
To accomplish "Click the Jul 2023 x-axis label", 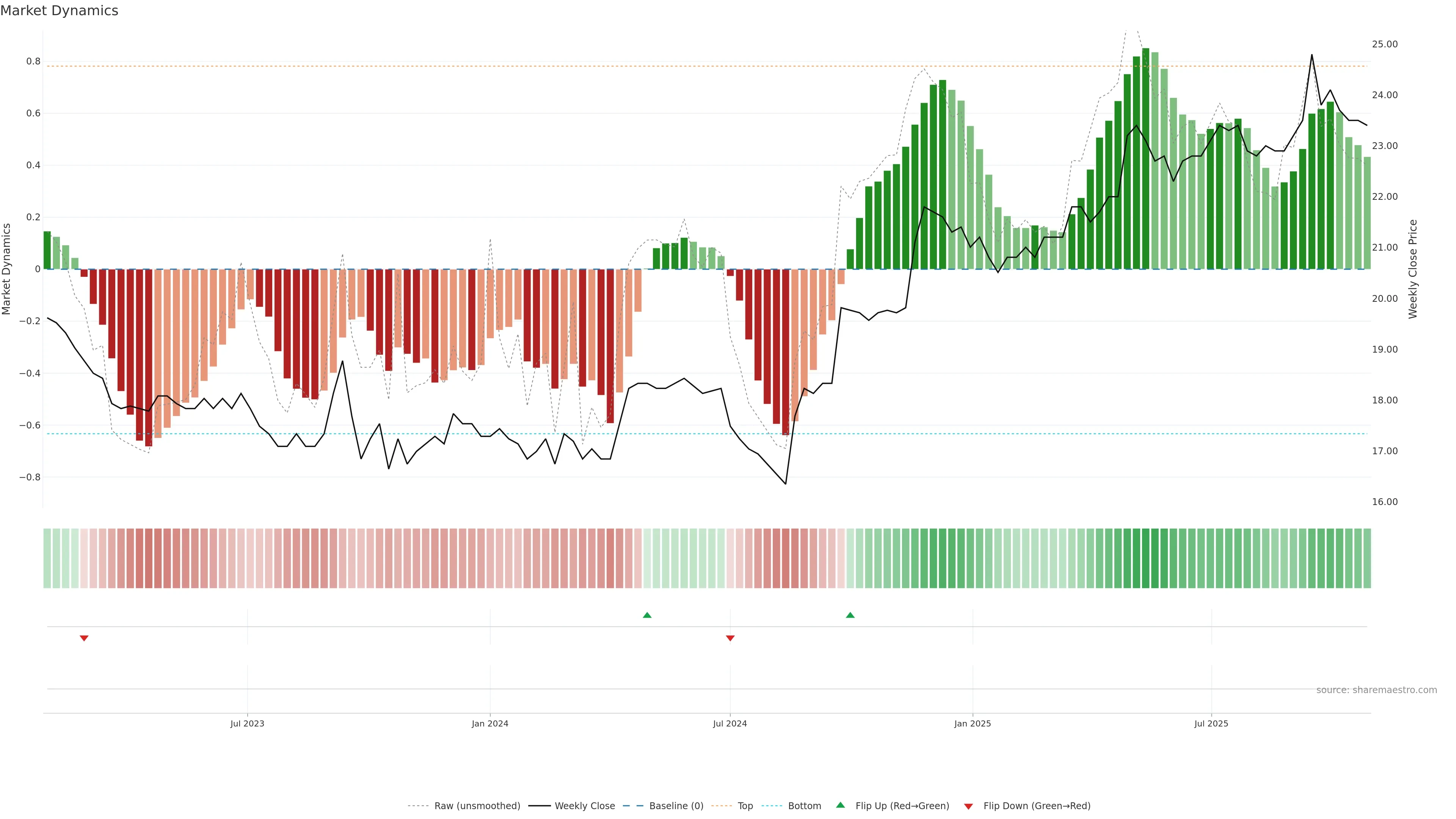I will (x=247, y=723).
